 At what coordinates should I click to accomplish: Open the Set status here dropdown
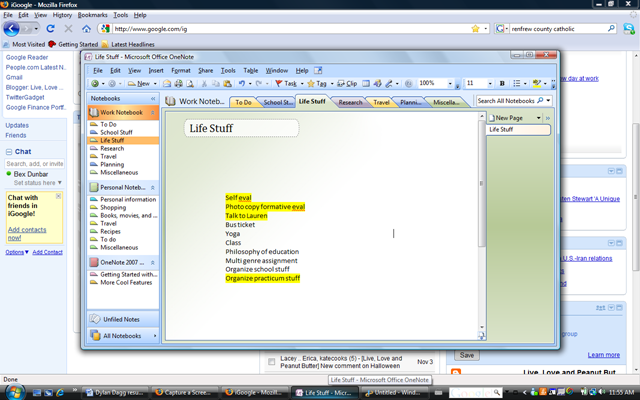[x=60, y=182]
